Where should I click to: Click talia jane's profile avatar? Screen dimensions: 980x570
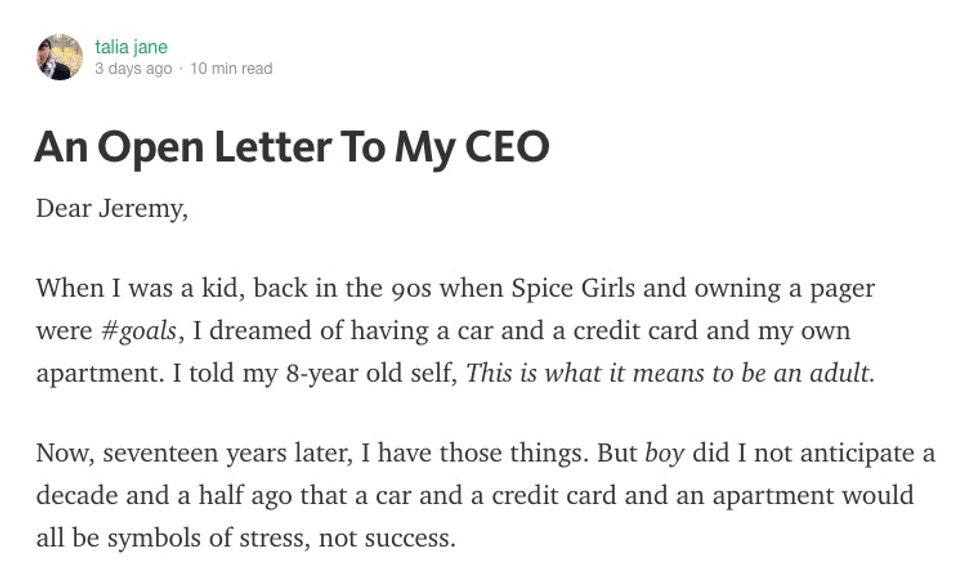(x=59, y=57)
